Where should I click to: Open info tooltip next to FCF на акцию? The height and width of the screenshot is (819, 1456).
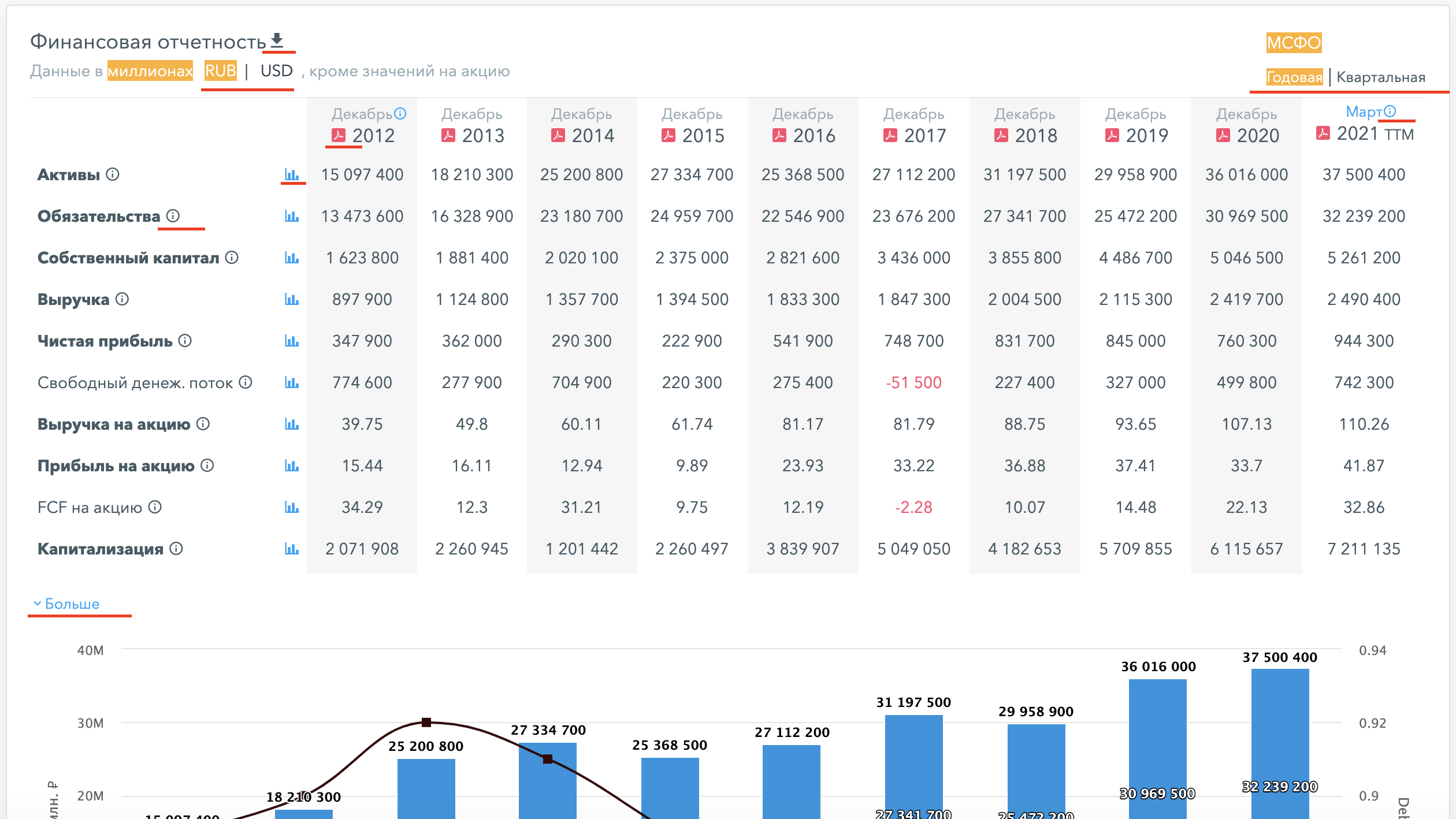tap(155, 507)
